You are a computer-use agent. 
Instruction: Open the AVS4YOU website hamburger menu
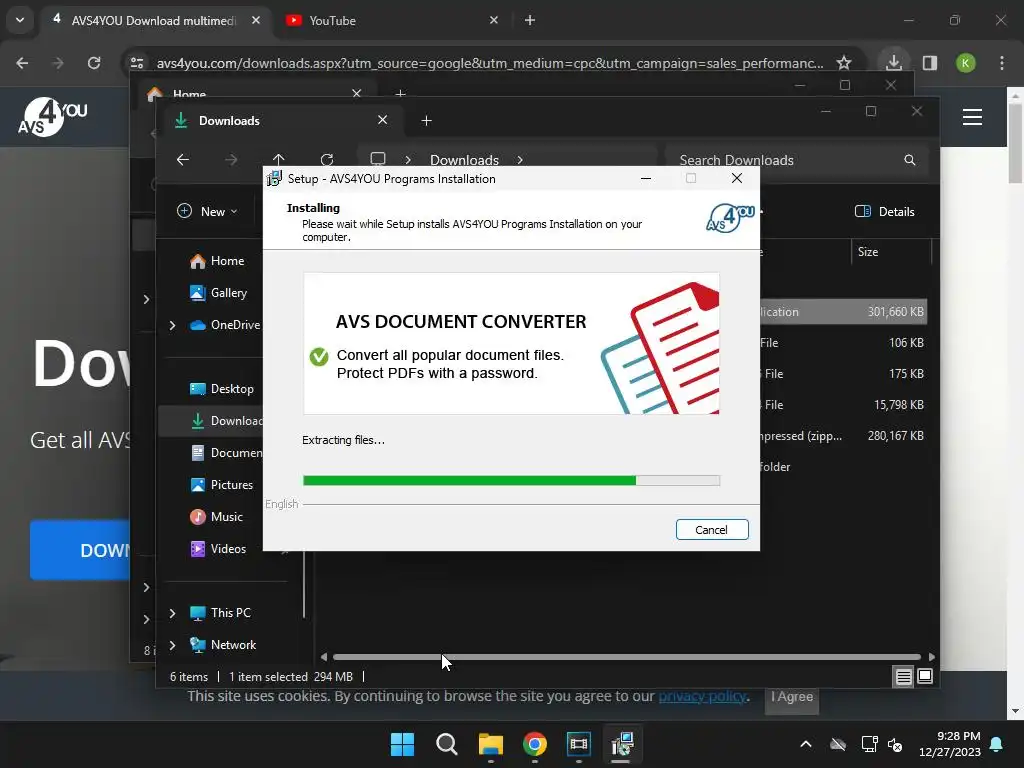tap(972, 117)
